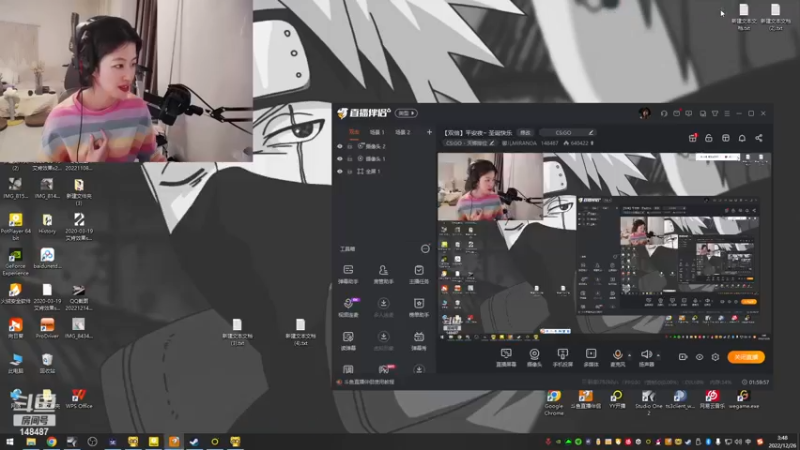This screenshot has height=450, width=800.
Task: Toggle the canvas unlock padlock icon
Action: point(709,138)
